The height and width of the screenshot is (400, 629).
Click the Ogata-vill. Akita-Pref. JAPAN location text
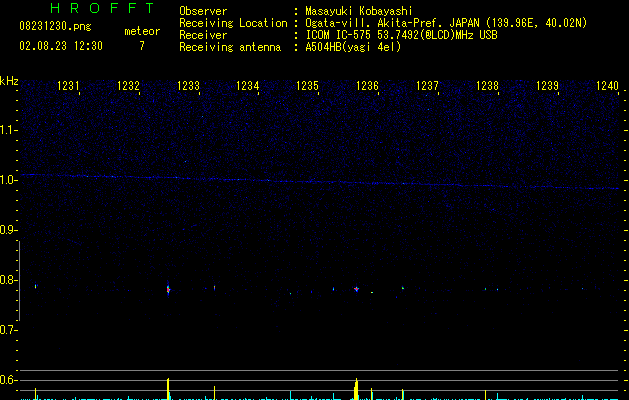click(446, 23)
